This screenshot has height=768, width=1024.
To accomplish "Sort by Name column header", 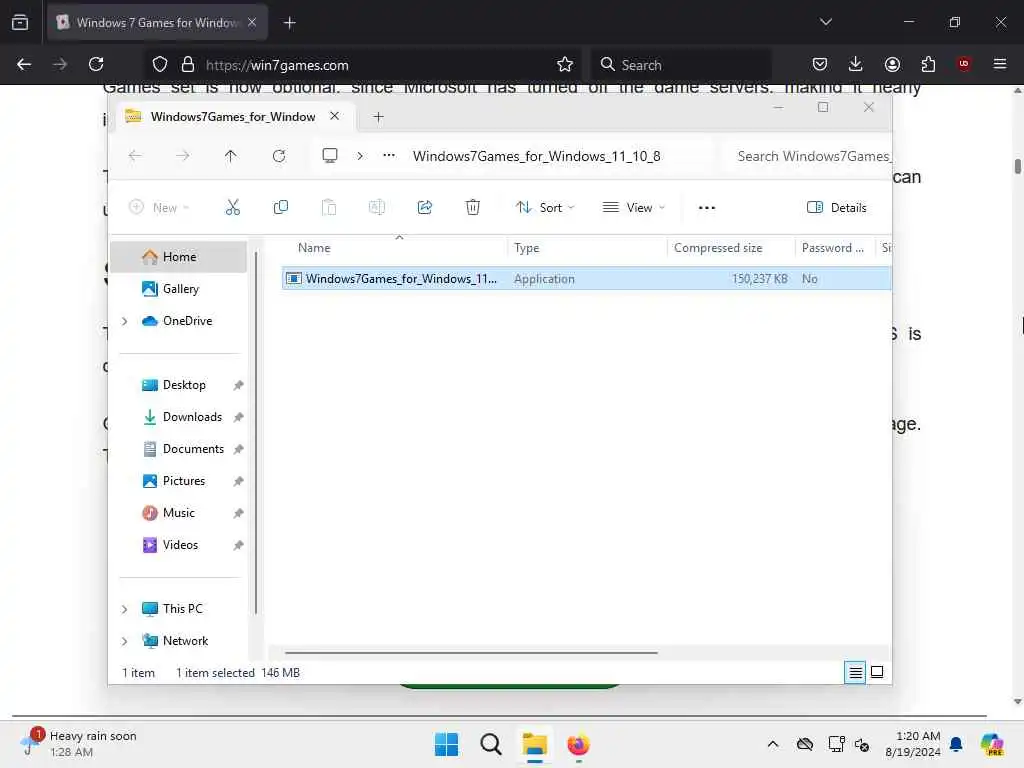I will point(394,248).
